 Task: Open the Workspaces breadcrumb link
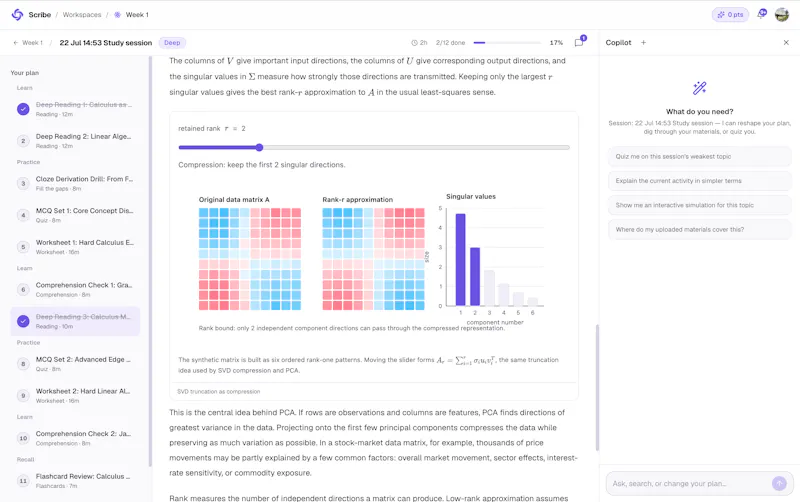point(82,15)
